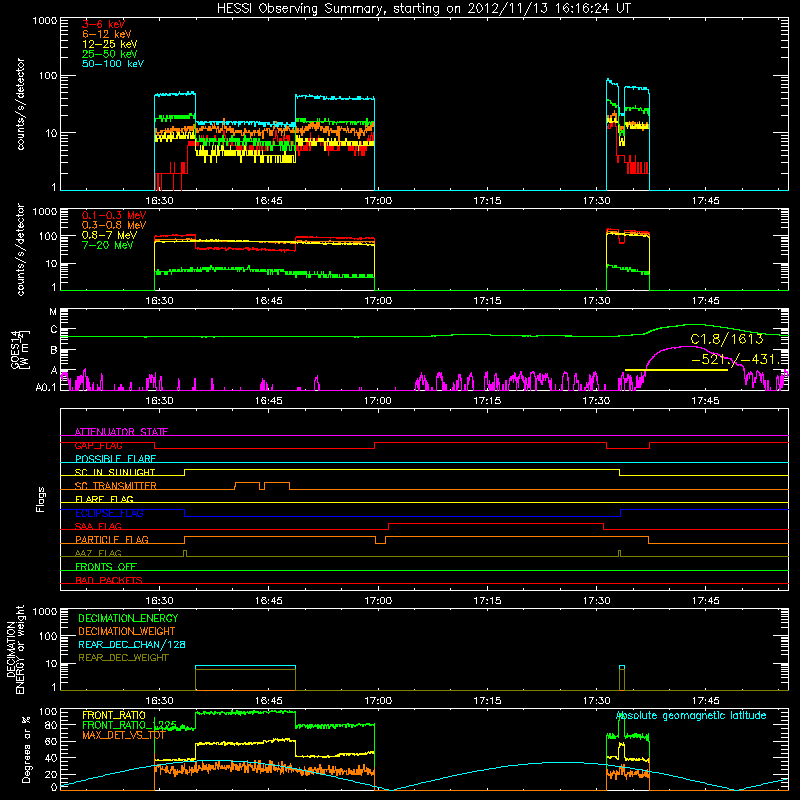
Task: Click the REAR_DEC_CHAN/128 legend label
Action: tap(132, 645)
